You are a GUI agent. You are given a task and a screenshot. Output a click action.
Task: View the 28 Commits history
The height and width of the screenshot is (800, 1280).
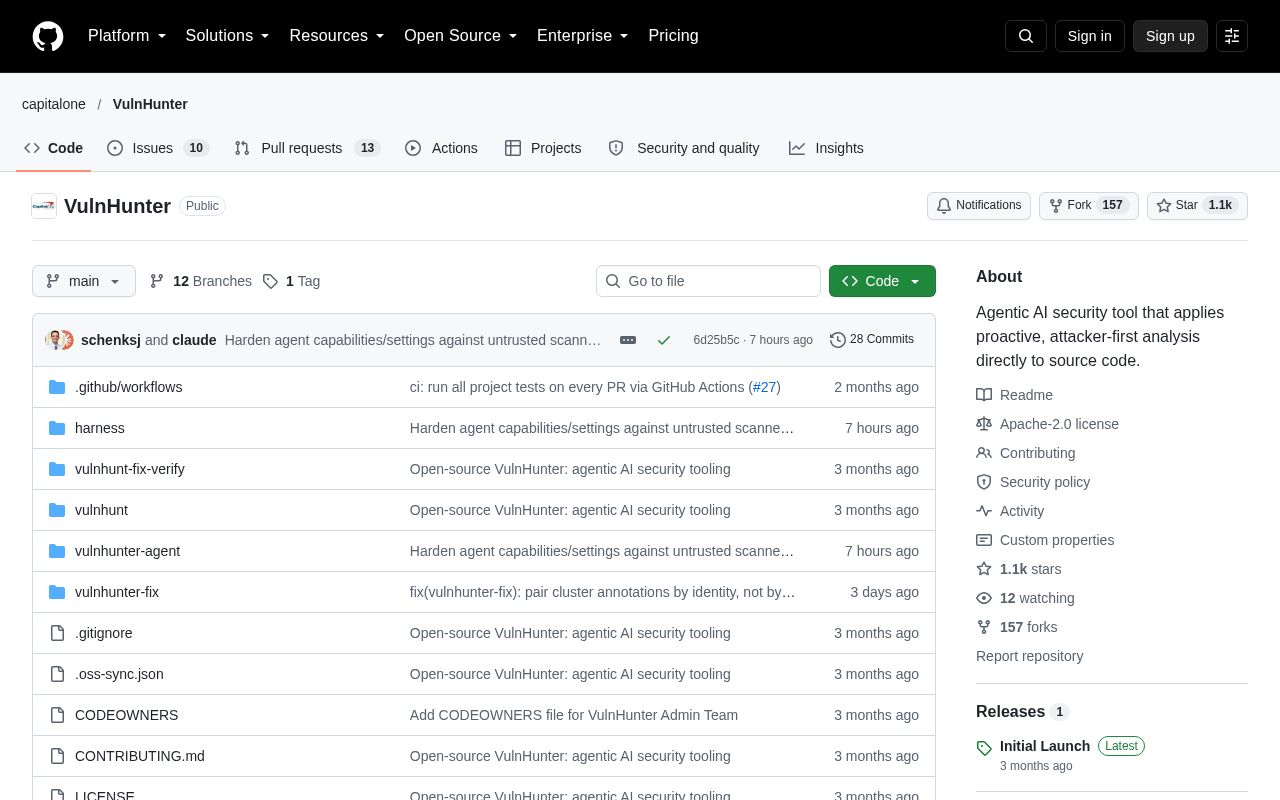(x=872, y=340)
